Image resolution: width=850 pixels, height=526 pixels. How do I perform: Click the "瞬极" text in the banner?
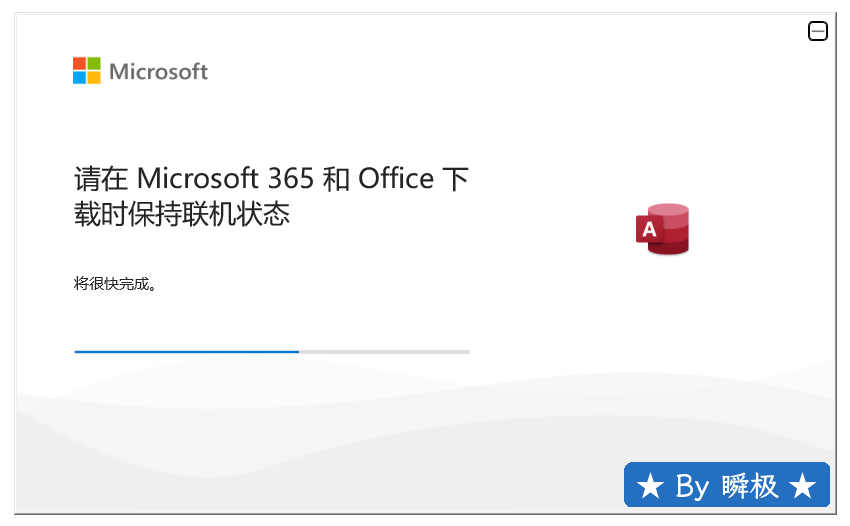click(x=750, y=487)
